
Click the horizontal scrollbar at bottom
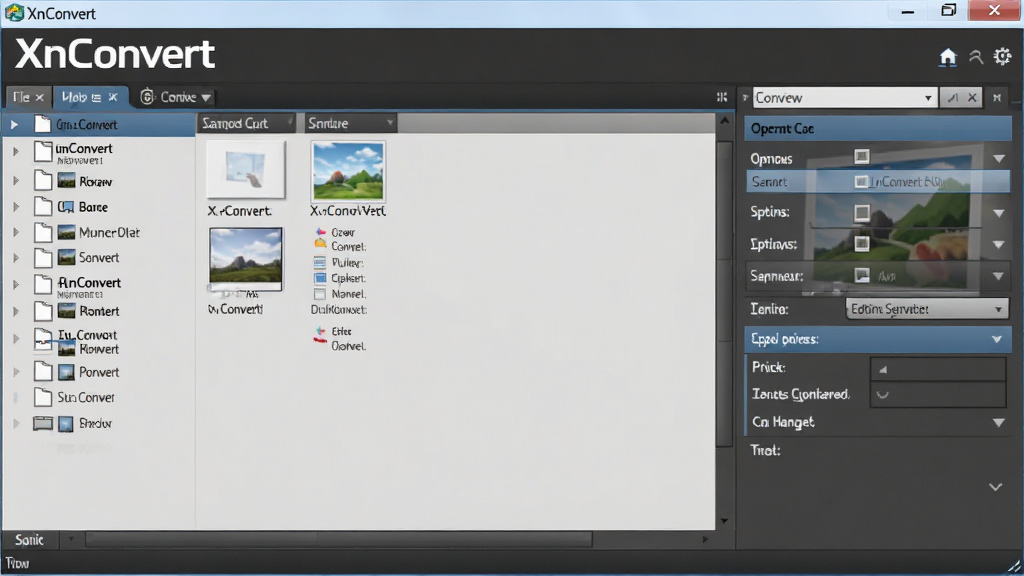(340, 539)
